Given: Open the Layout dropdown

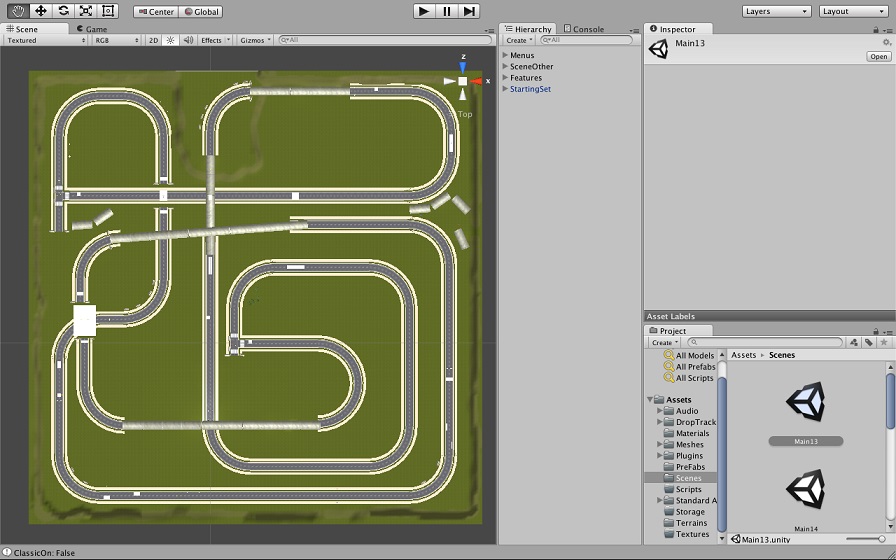Looking at the screenshot, I should pos(853,11).
